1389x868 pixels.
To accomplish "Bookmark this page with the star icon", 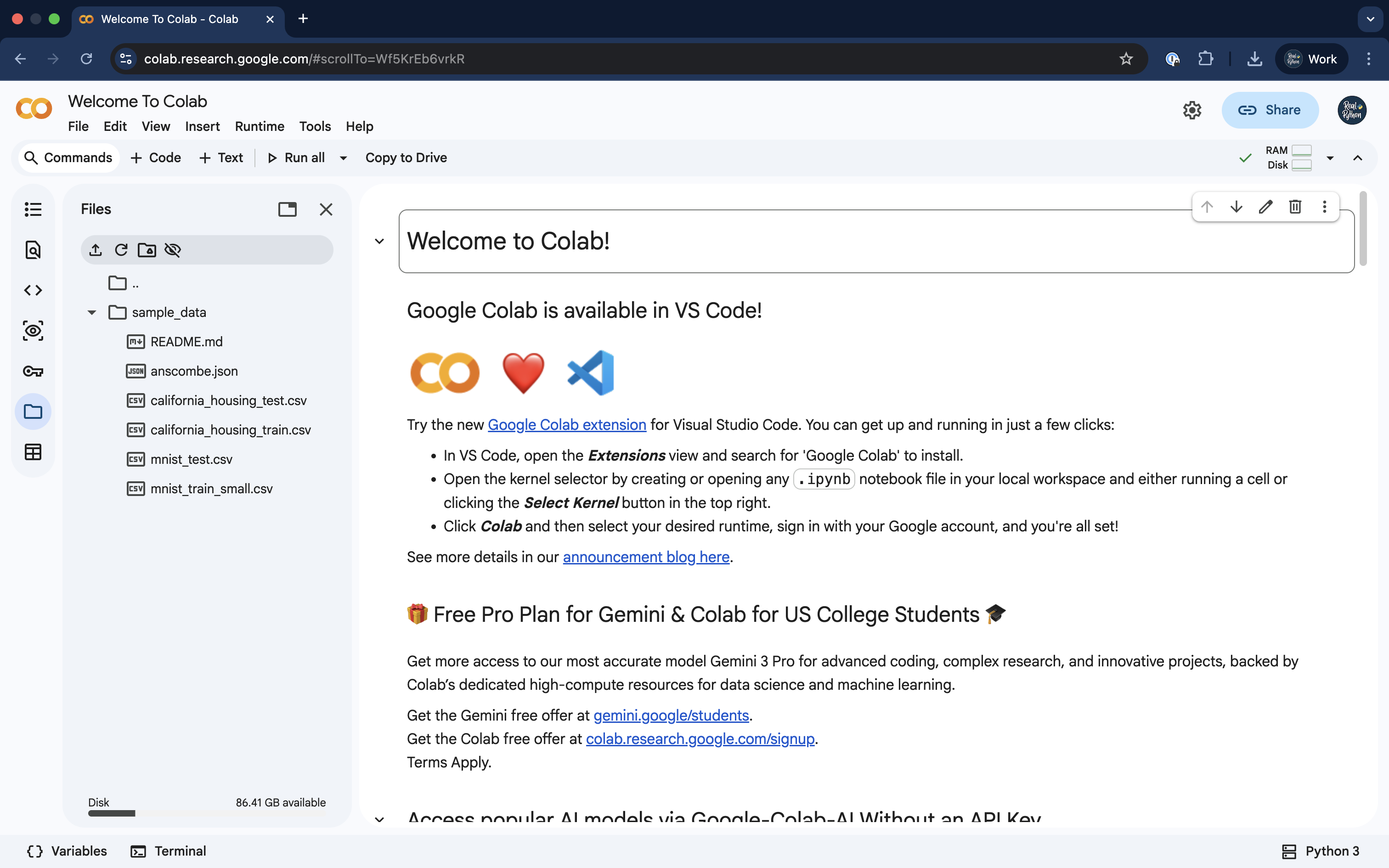I will coord(1125,59).
